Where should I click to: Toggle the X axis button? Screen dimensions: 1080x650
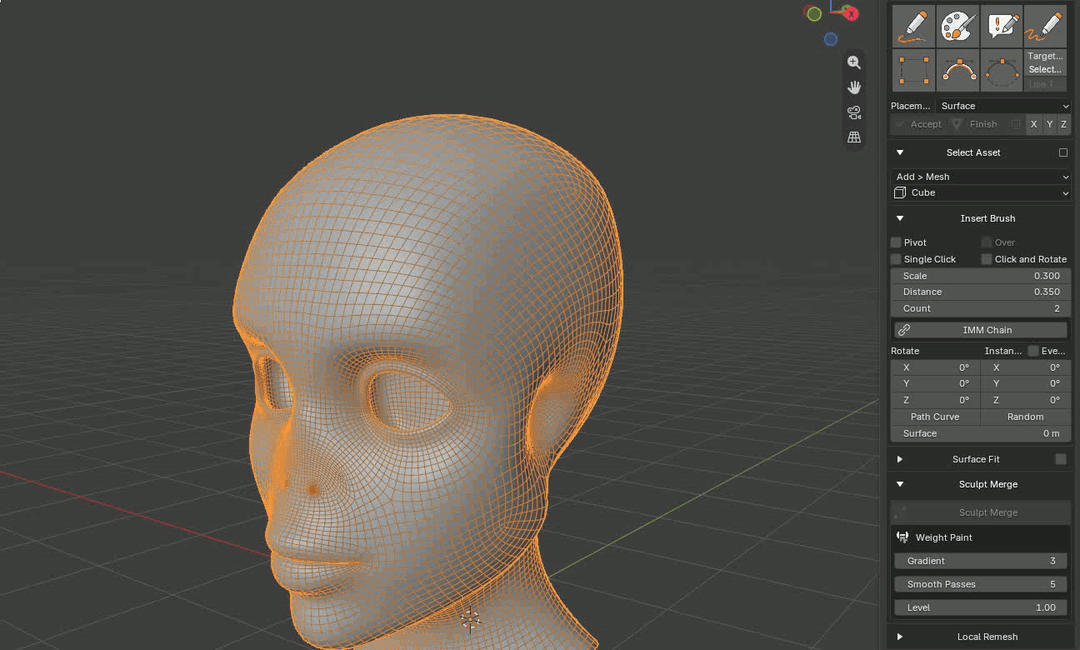[1033, 125]
